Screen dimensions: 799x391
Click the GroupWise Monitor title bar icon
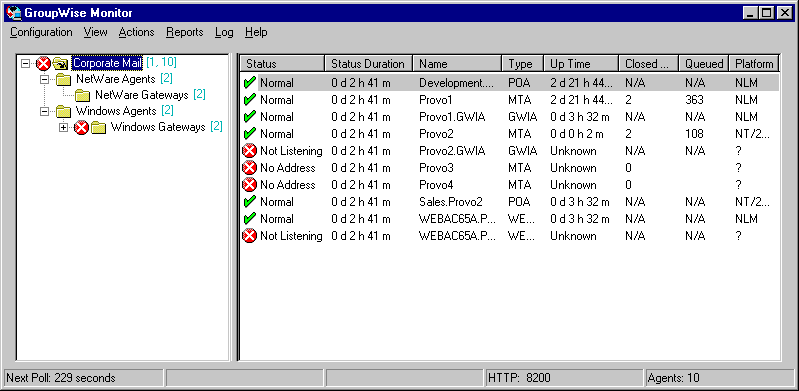tap(13, 13)
